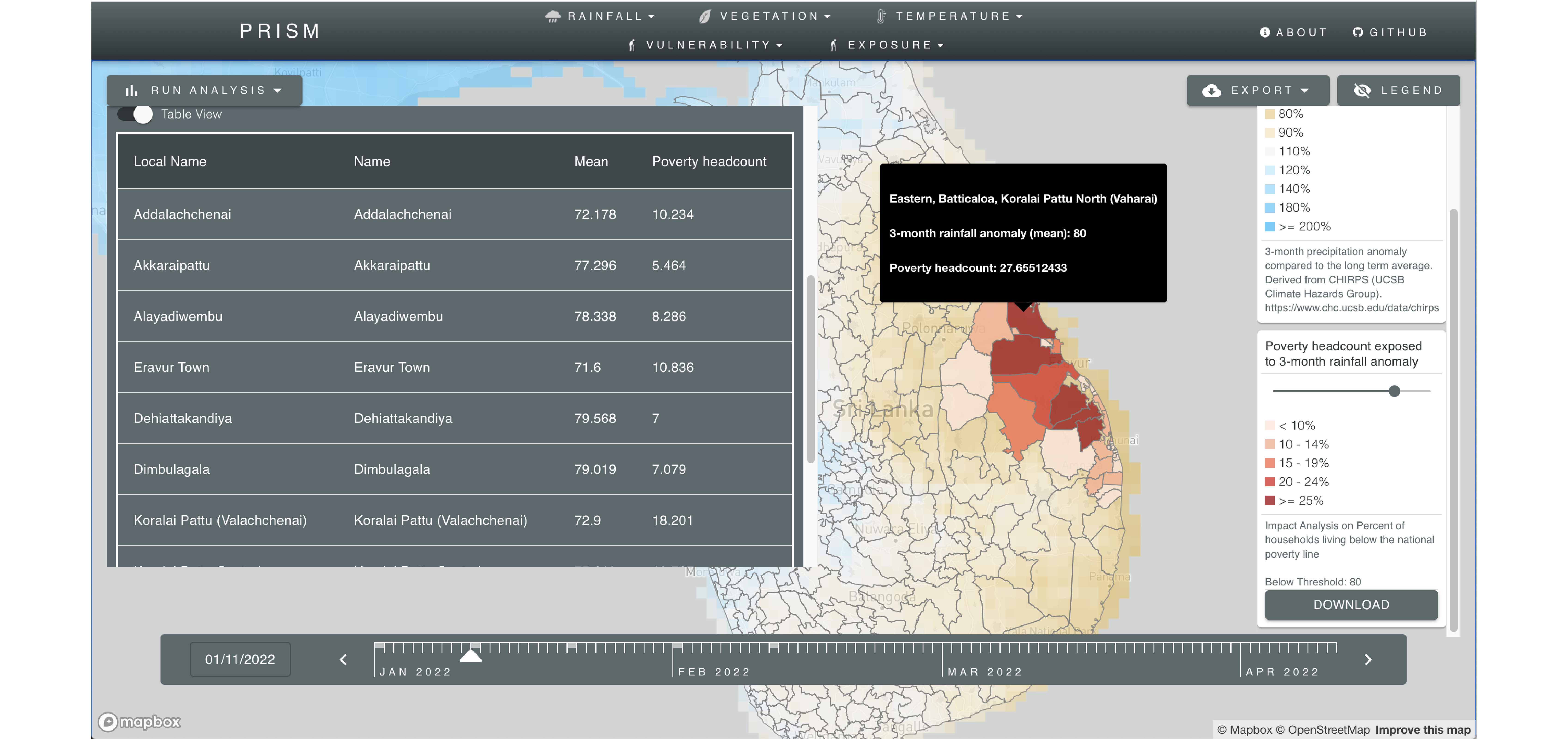Open the Vegetation dropdown menu
Screen dimensions: 1568x739
click(765, 16)
